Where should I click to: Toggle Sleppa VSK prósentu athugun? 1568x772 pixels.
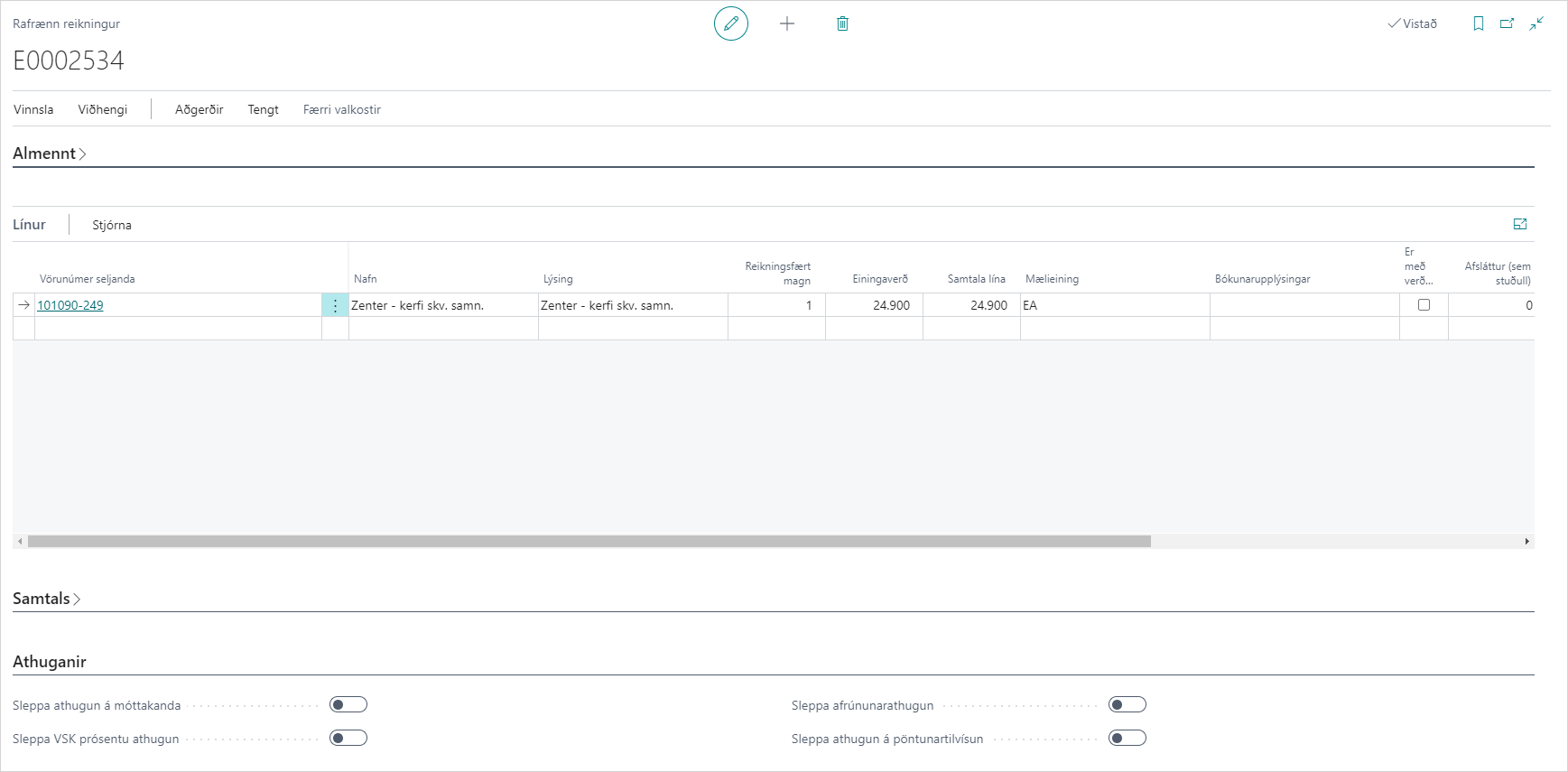click(348, 738)
